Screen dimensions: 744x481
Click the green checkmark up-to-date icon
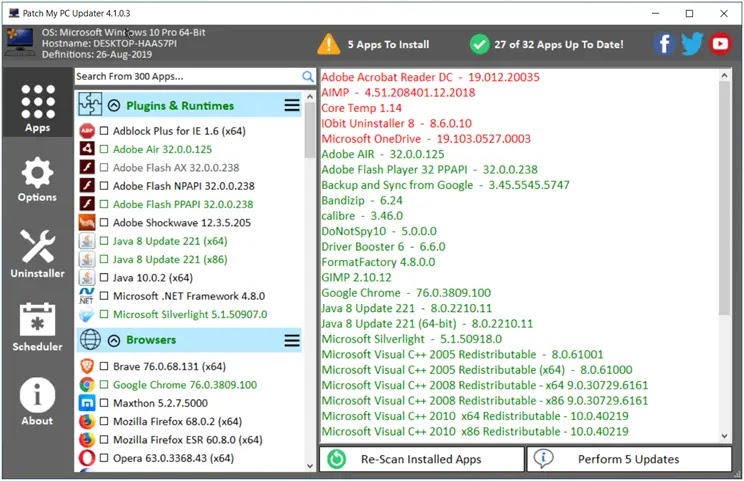(x=479, y=44)
